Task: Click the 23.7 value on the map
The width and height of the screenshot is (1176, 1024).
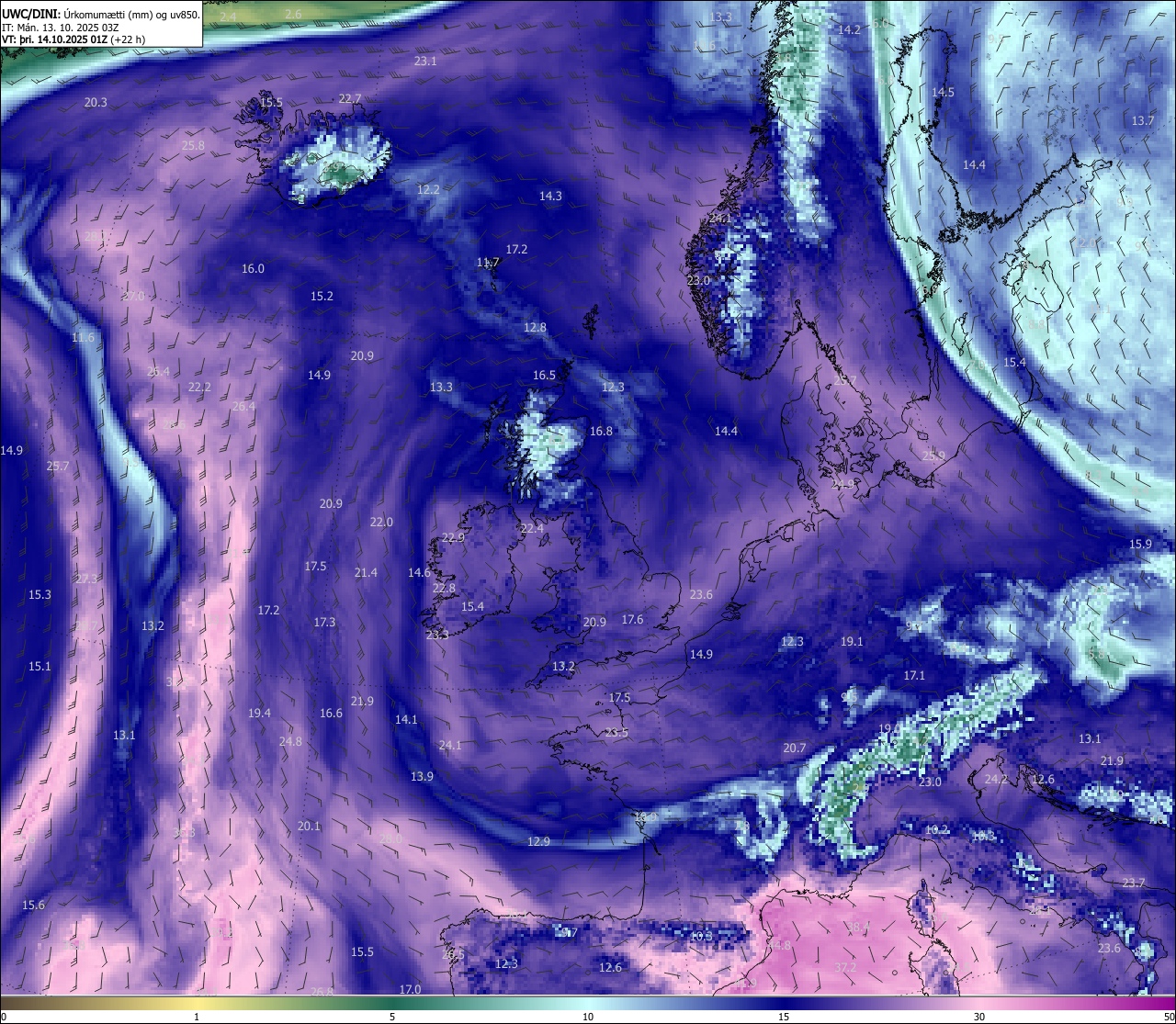Action: [1134, 883]
